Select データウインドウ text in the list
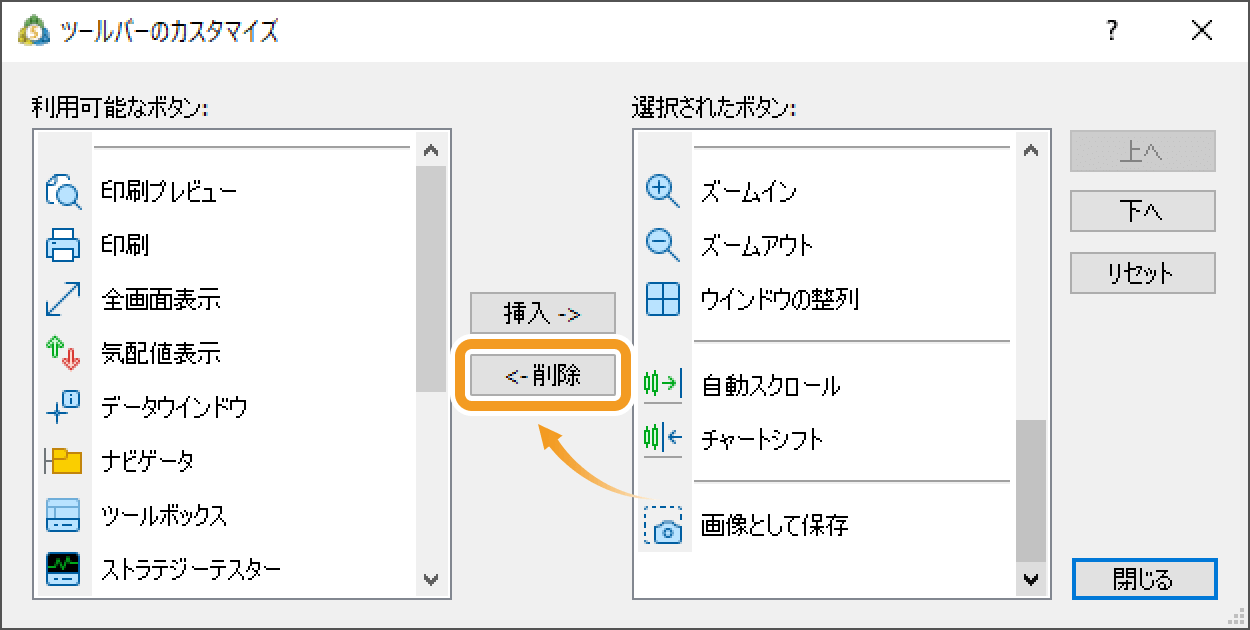The width and height of the screenshot is (1250, 630). (174, 407)
